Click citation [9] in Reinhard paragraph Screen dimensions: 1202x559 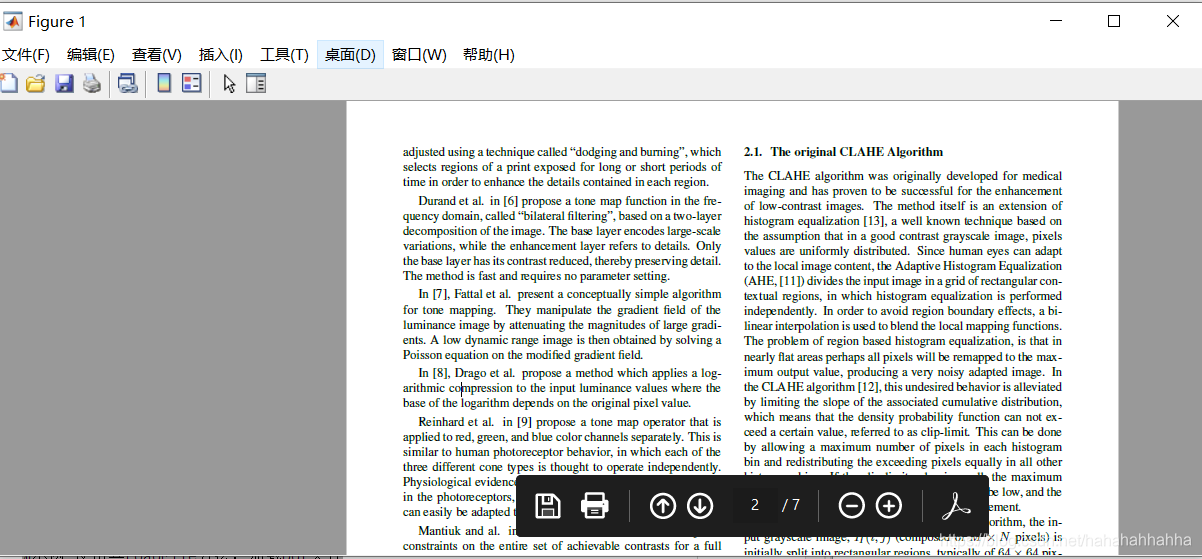[x=524, y=422]
